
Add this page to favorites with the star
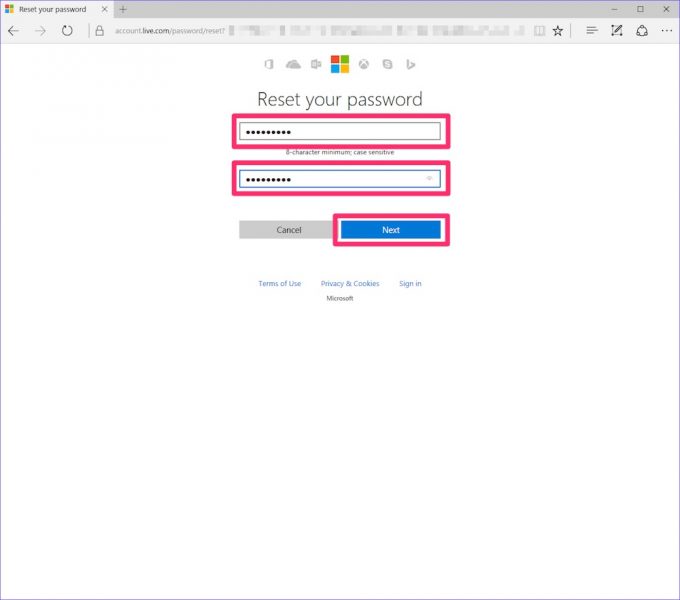click(558, 31)
